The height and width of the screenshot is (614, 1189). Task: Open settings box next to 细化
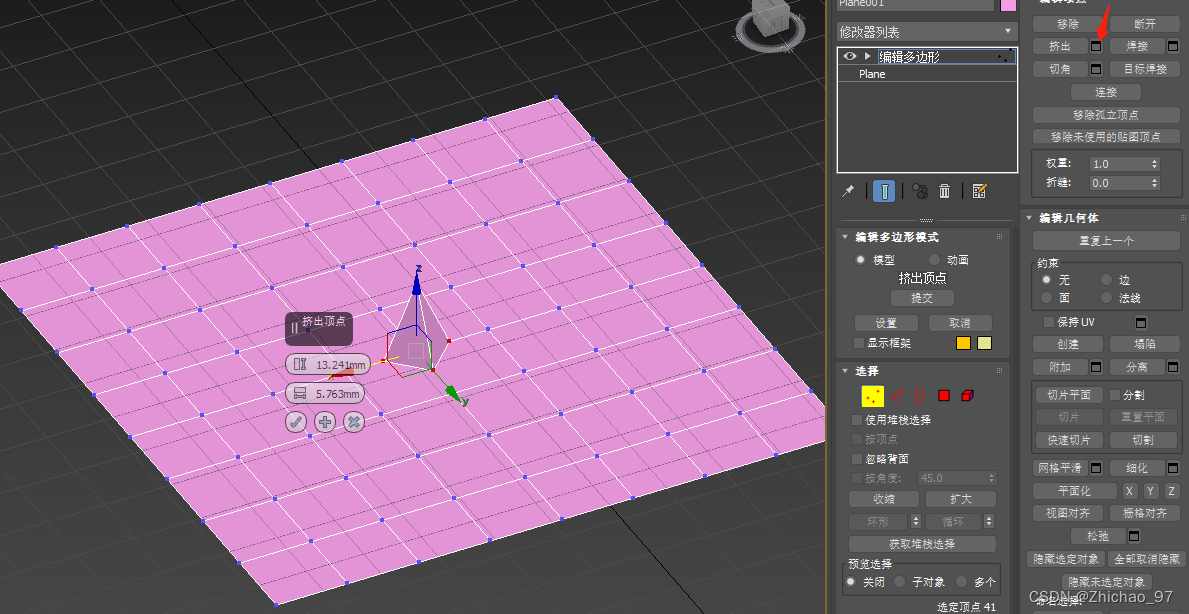coord(1173,468)
